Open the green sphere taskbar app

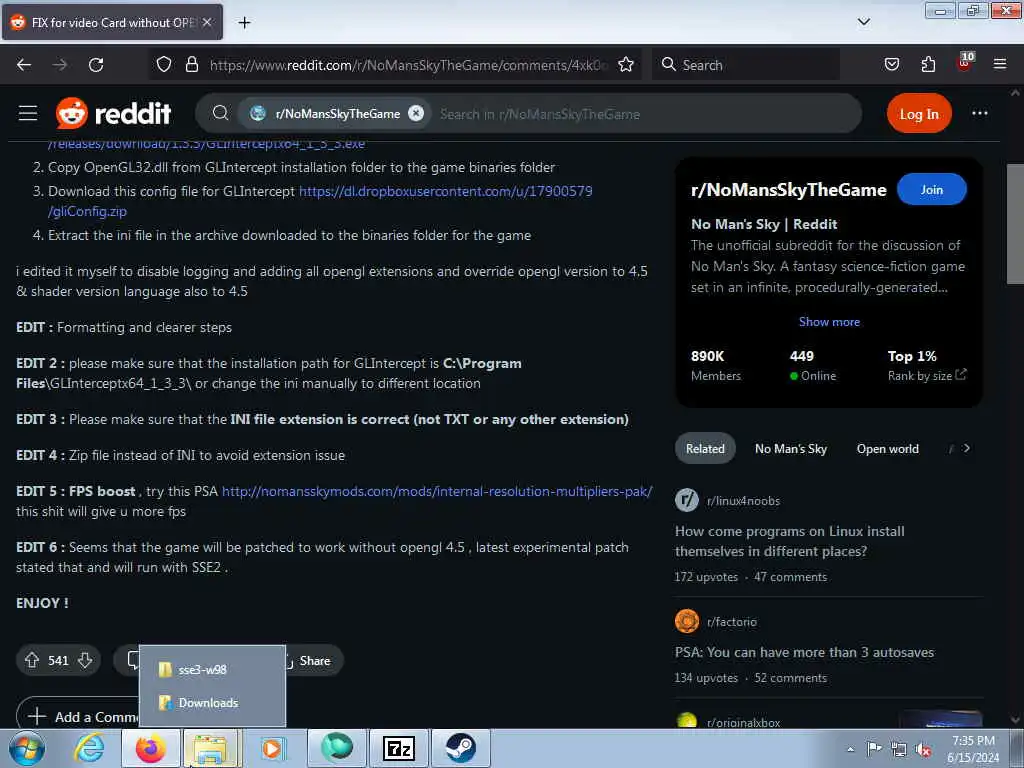click(x=337, y=748)
